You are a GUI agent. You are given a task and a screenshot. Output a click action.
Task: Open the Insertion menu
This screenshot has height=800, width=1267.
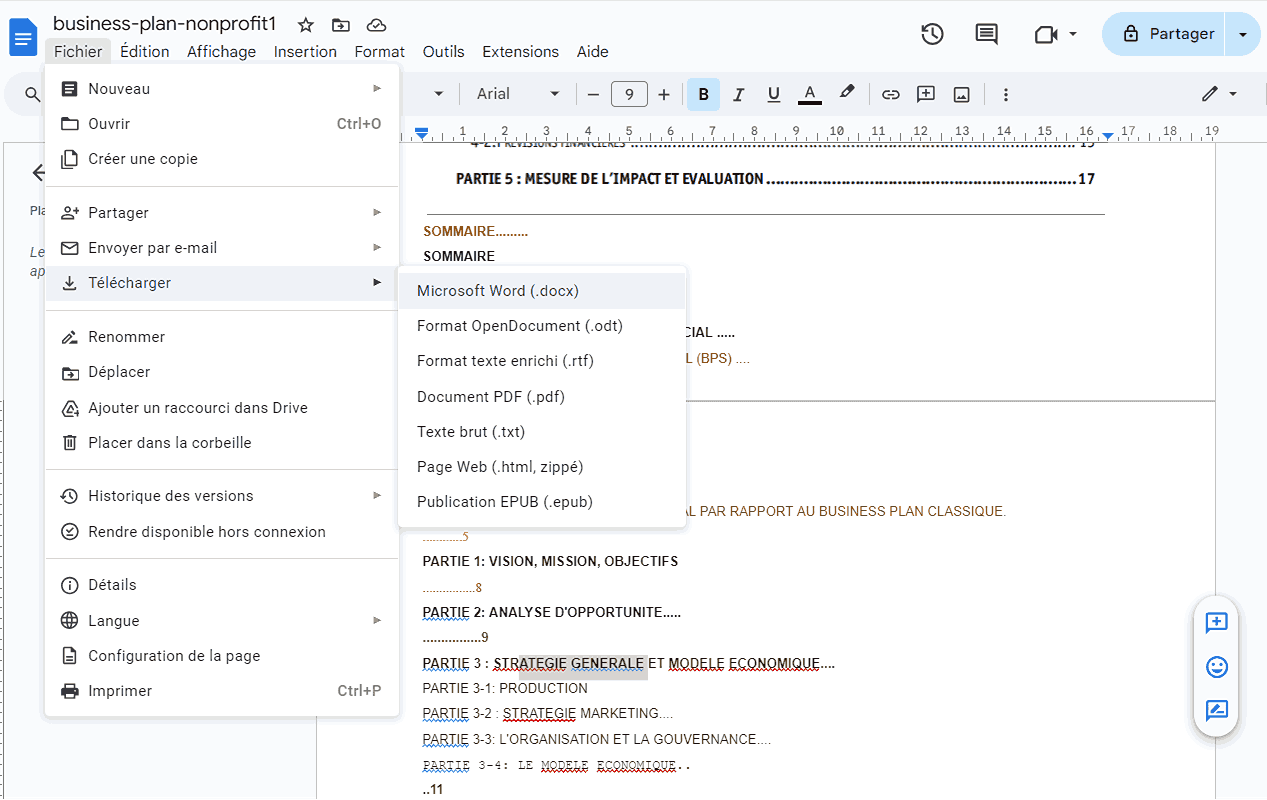click(x=306, y=52)
